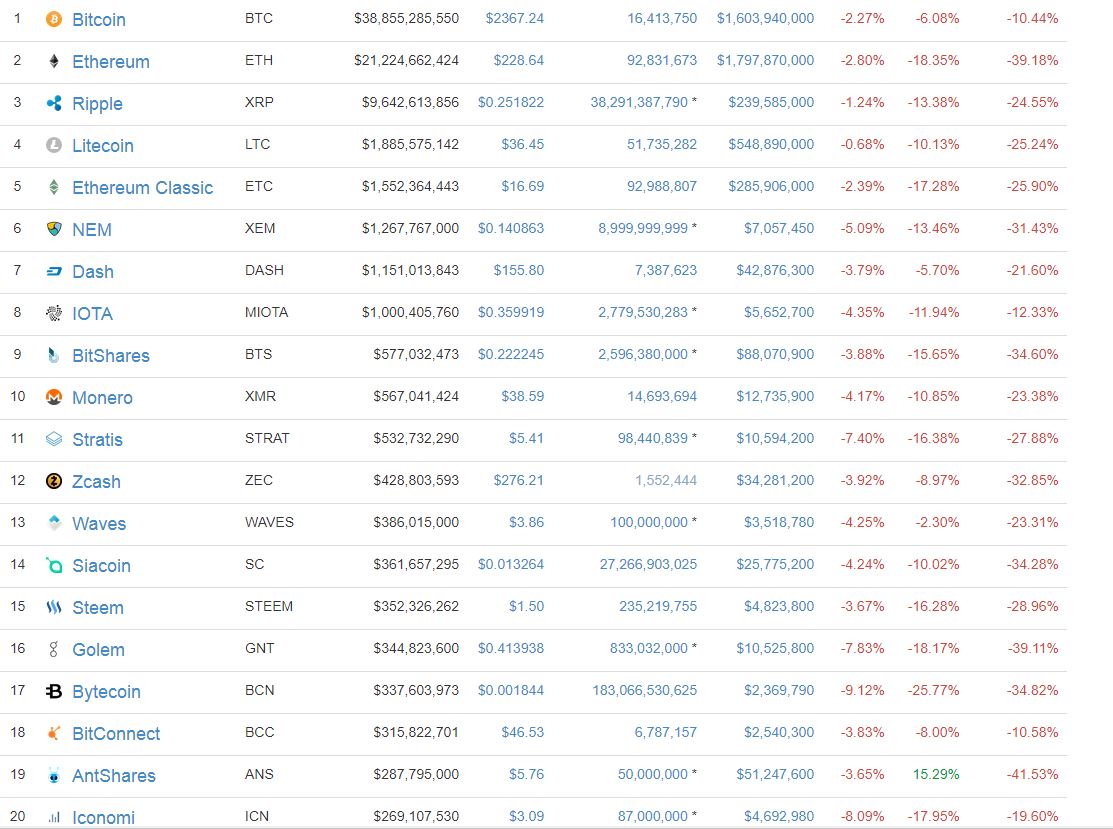The width and height of the screenshot is (1113, 829).
Task: Click AntShares green 15.29% change
Action: (x=936, y=774)
